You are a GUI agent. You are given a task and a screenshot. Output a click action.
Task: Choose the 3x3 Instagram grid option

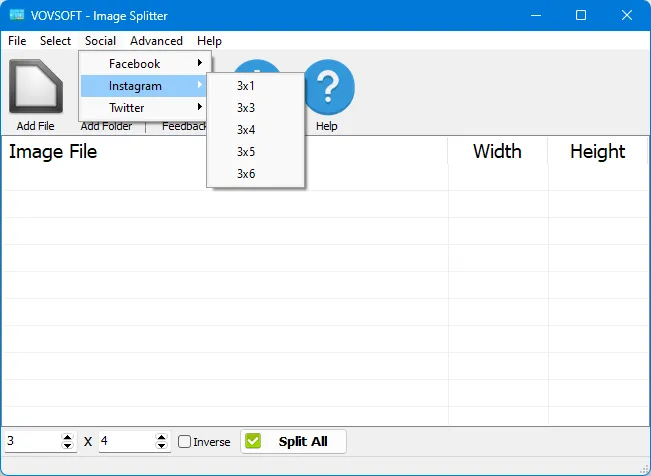tap(246, 108)
